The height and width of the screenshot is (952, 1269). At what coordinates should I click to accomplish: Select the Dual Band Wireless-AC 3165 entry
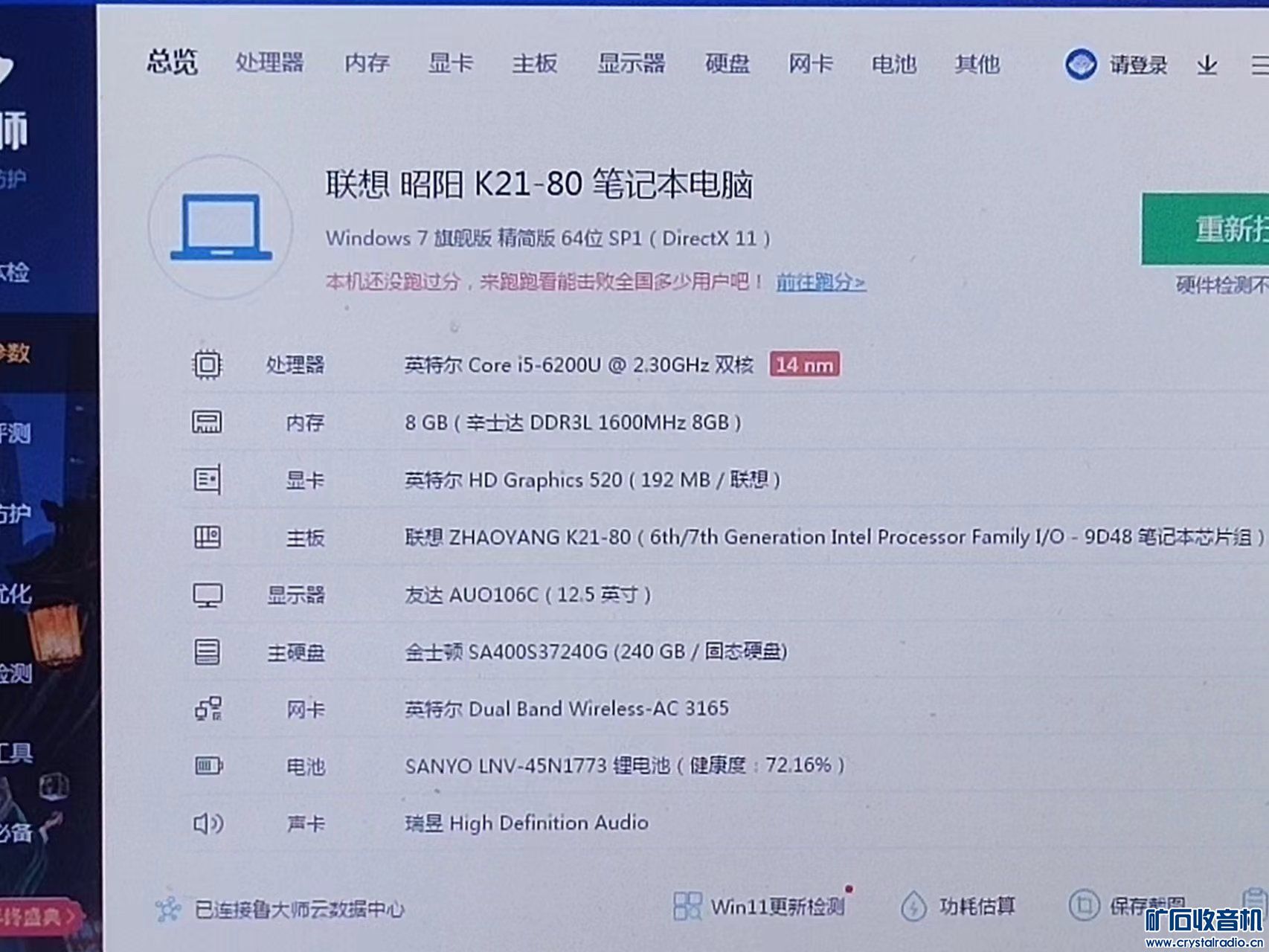pos(566,709)
